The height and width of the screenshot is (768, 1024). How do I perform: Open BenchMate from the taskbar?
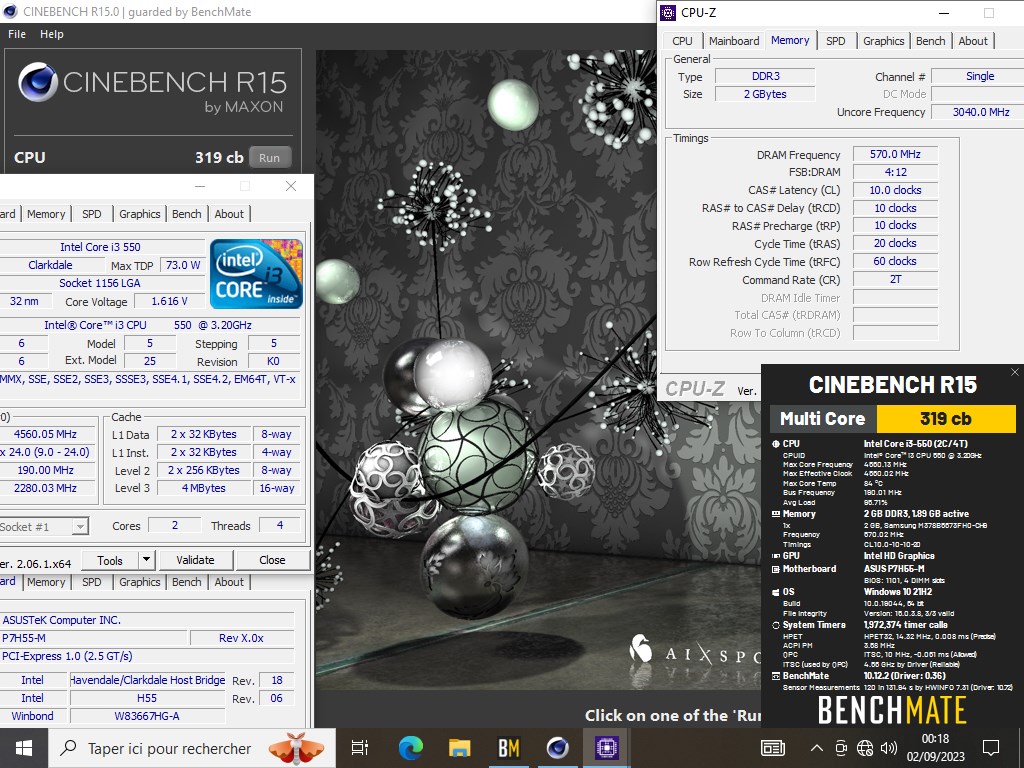[x=509, y=748]
